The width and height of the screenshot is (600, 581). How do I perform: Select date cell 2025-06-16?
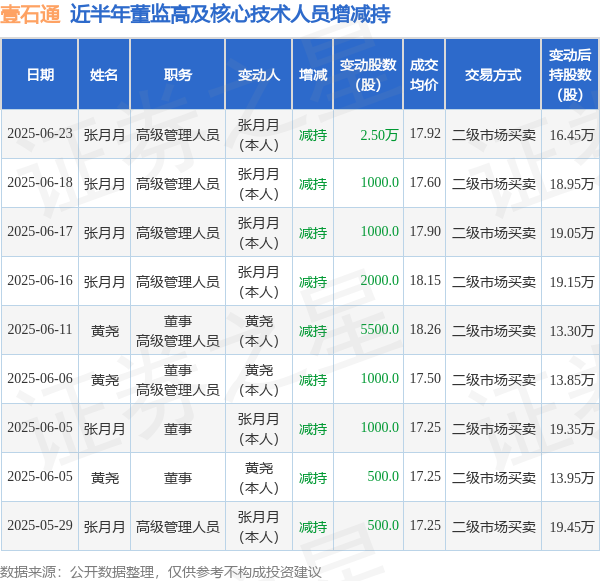pos(40,281)
